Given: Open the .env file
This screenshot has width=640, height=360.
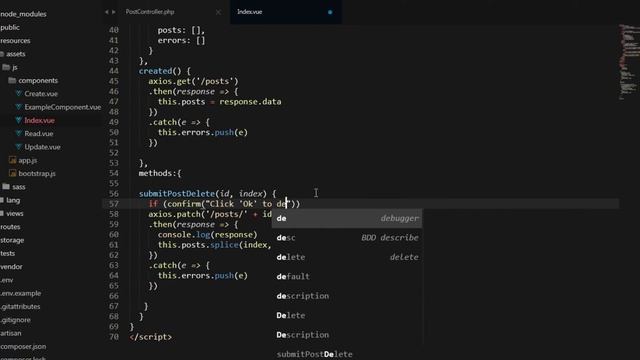Looking at the screenshot, I should click(7, 280).
